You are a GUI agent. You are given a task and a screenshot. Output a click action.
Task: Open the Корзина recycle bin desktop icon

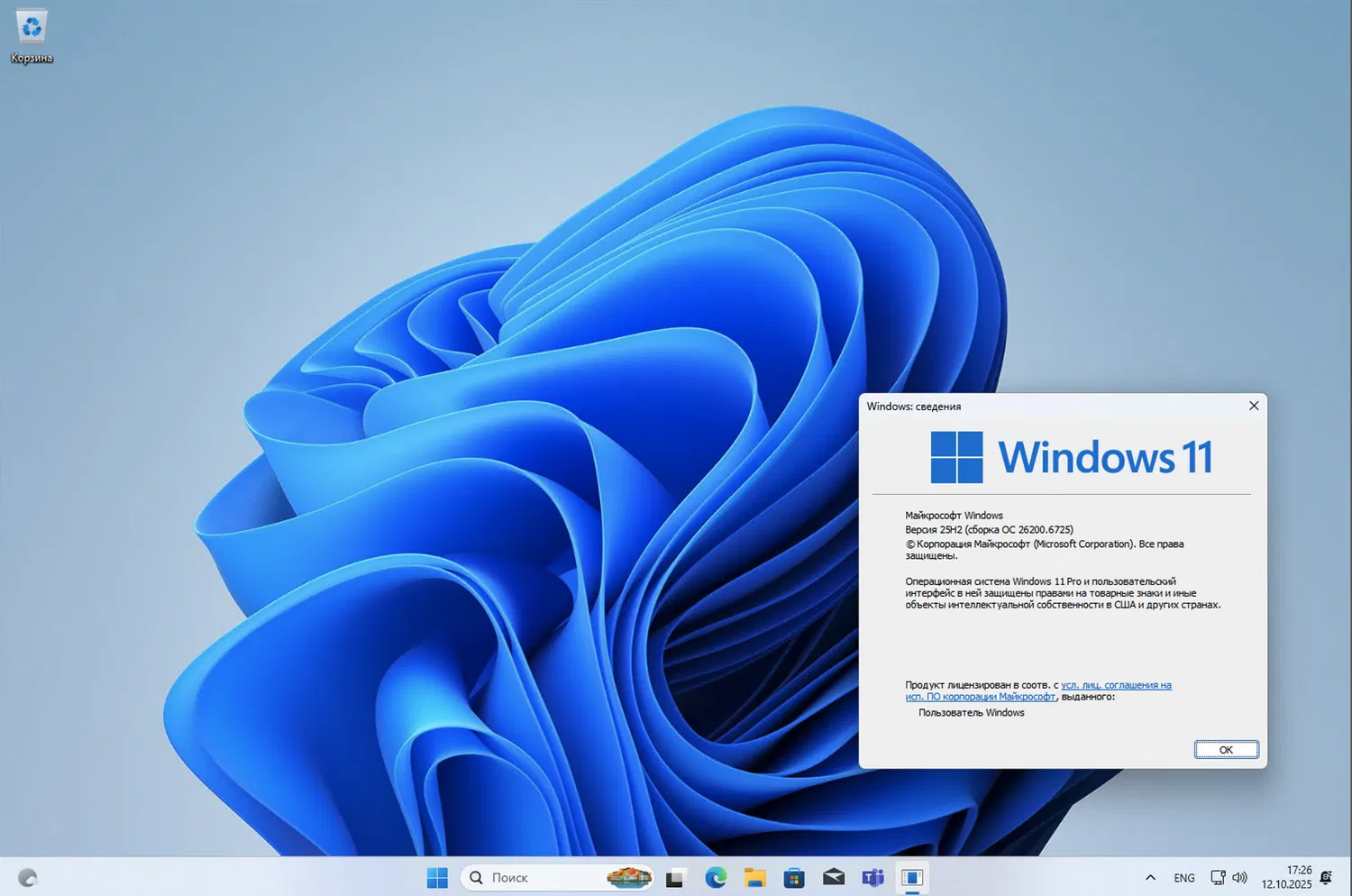[x=32, y=37]
